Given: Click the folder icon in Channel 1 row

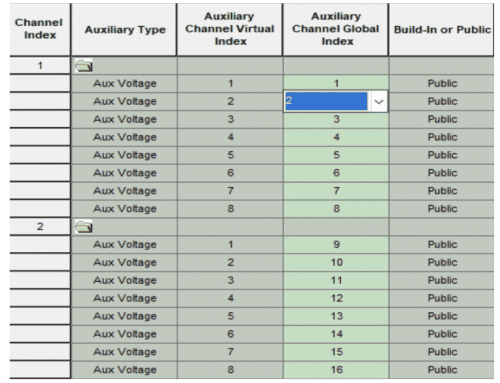Looking at the screenshot, I should (83, 66).
